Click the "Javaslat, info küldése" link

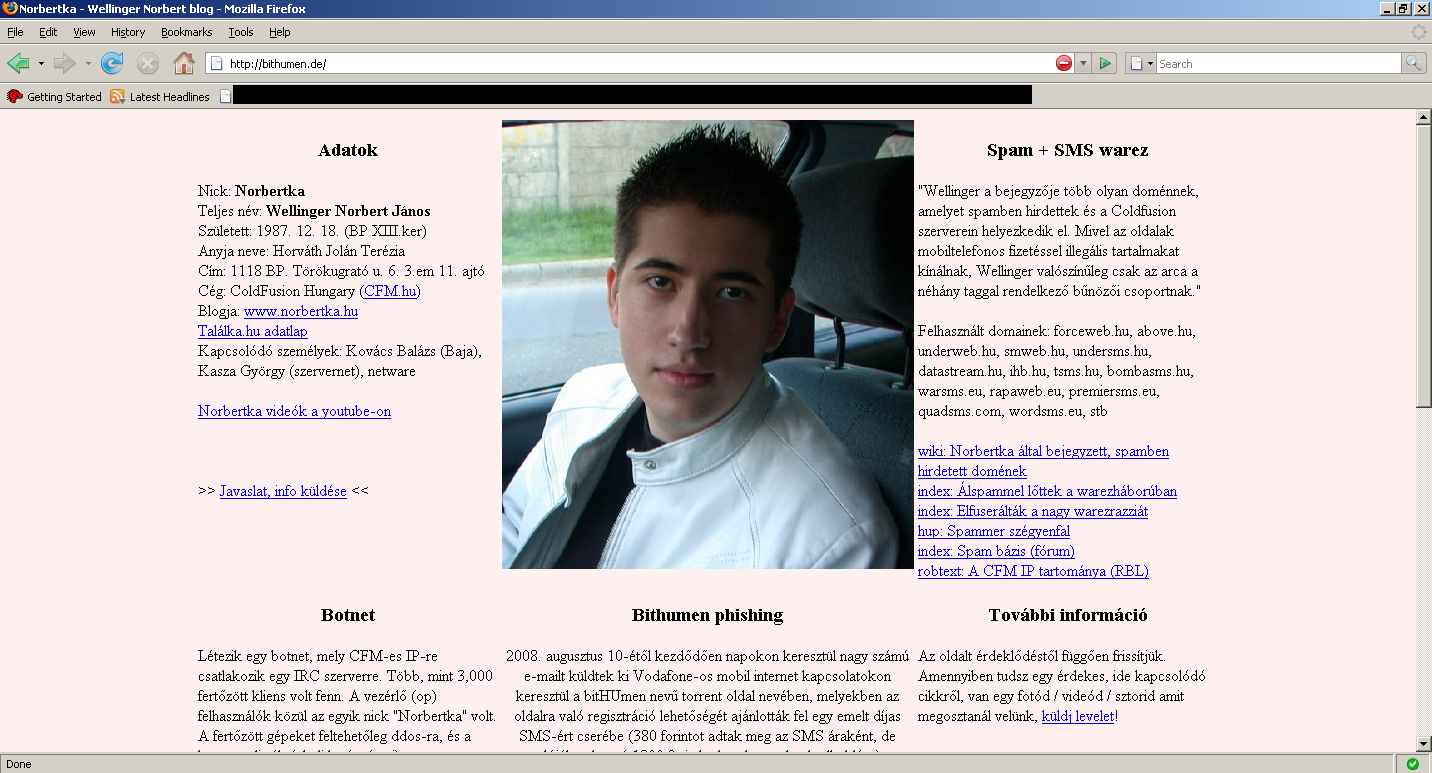tap(283, 491)
